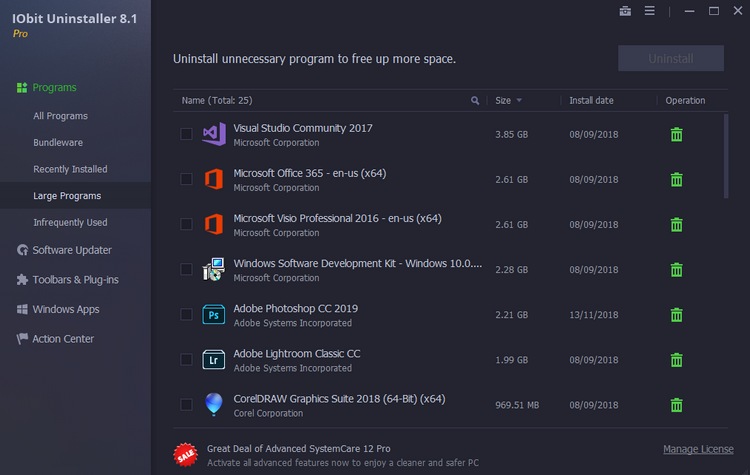750x475 pixels.
Task: Click the Programs grid icon in sidebar
Action: (22, 88)
